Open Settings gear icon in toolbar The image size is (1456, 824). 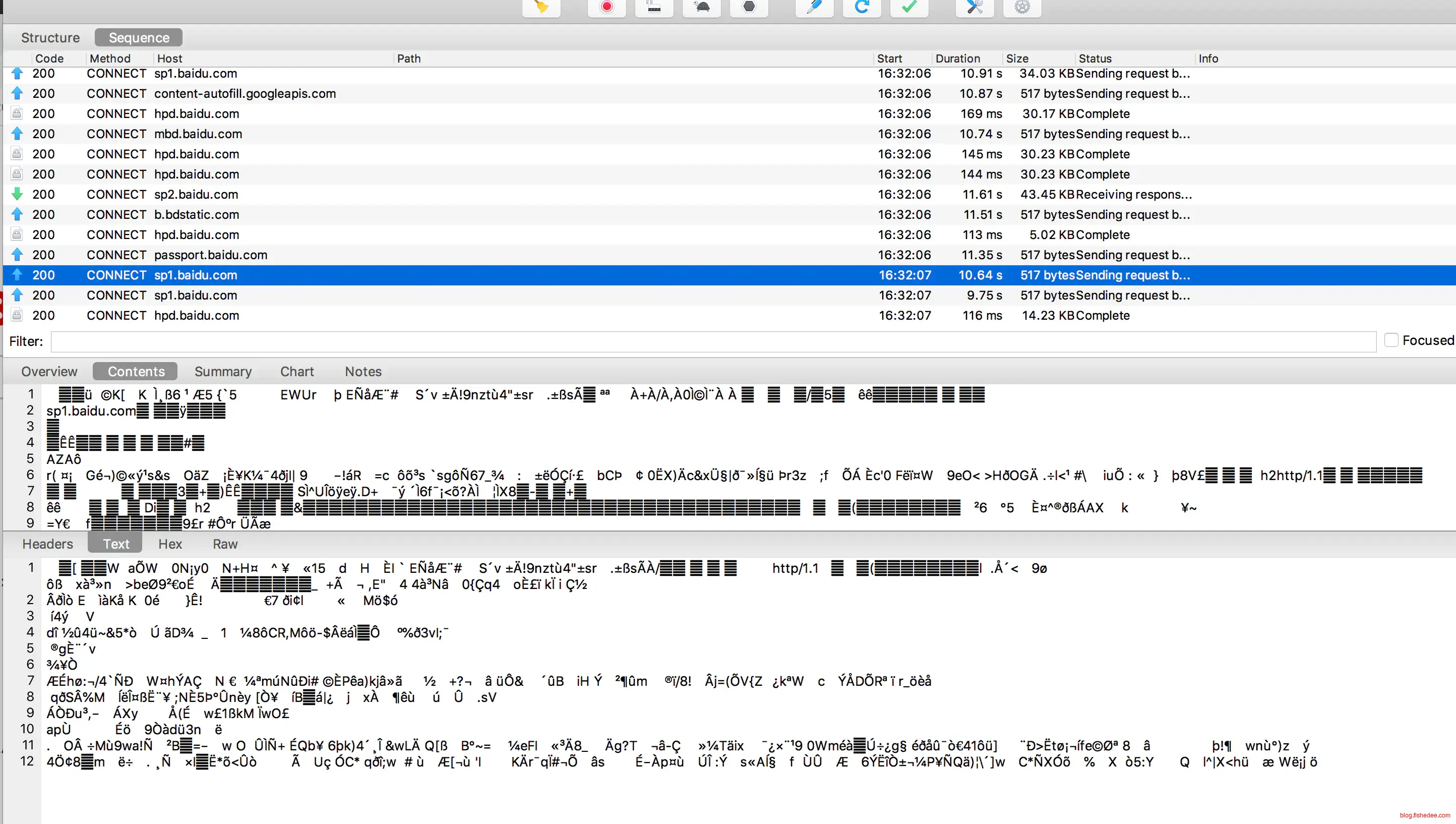(x=1022, y=7)
